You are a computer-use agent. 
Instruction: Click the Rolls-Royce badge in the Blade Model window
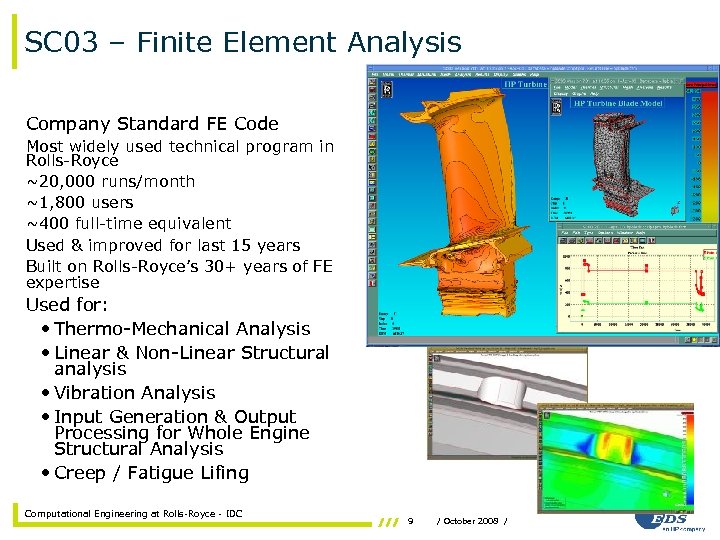coord(557,107)
